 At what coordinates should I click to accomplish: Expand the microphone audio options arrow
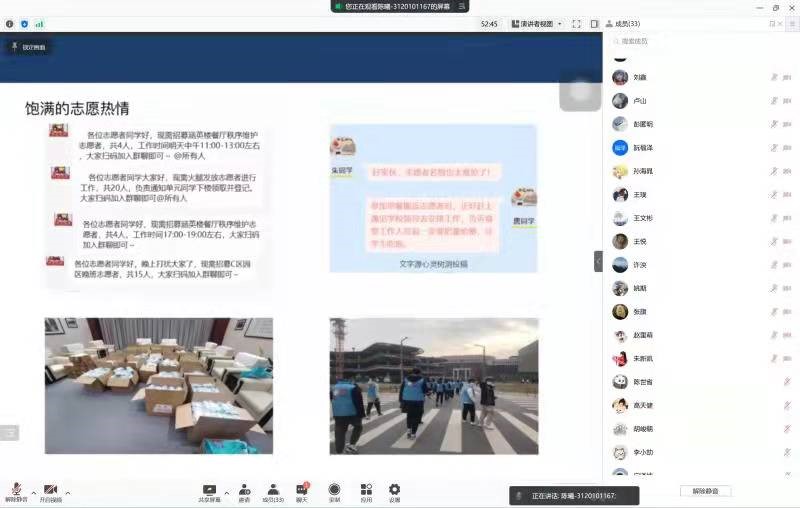33,492
